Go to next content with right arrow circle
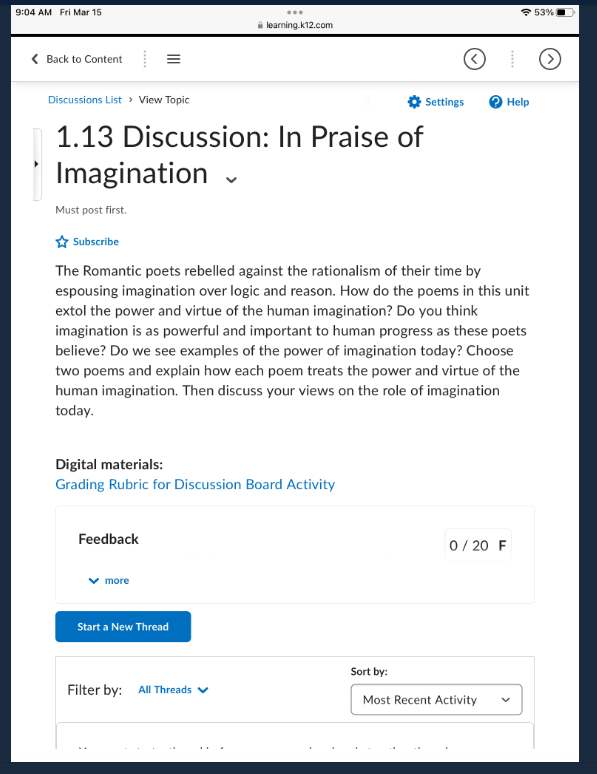The height and width of the screenshot is (774, 597). [550, 59]
